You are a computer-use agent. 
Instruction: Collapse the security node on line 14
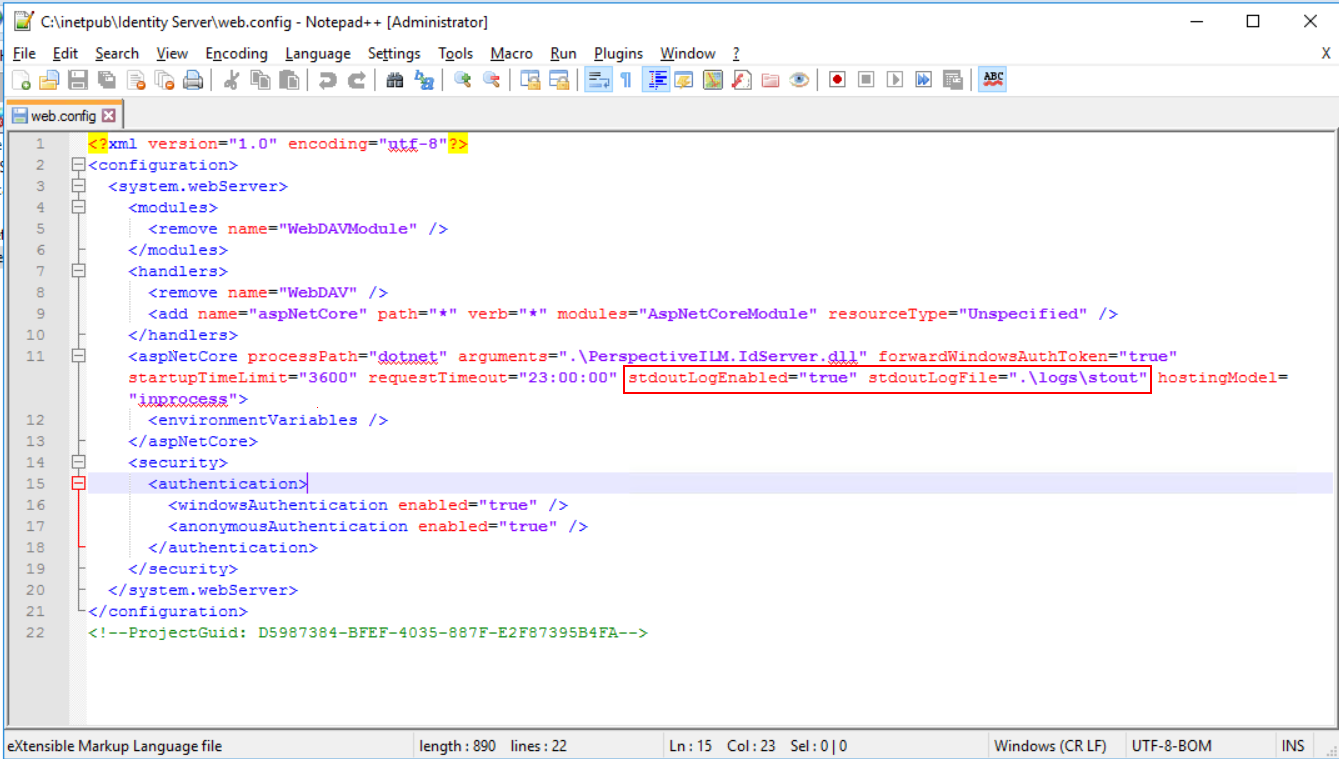pos(78,462)
